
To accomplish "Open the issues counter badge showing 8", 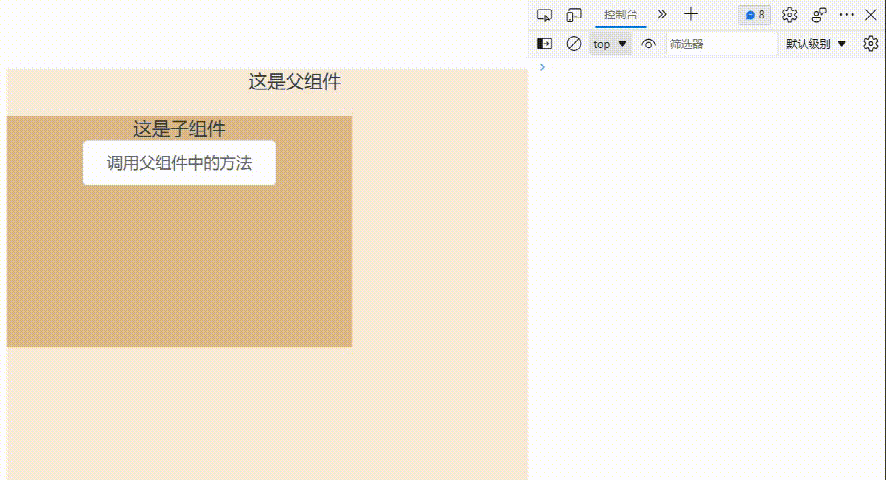I will click(x=755, y=15).
